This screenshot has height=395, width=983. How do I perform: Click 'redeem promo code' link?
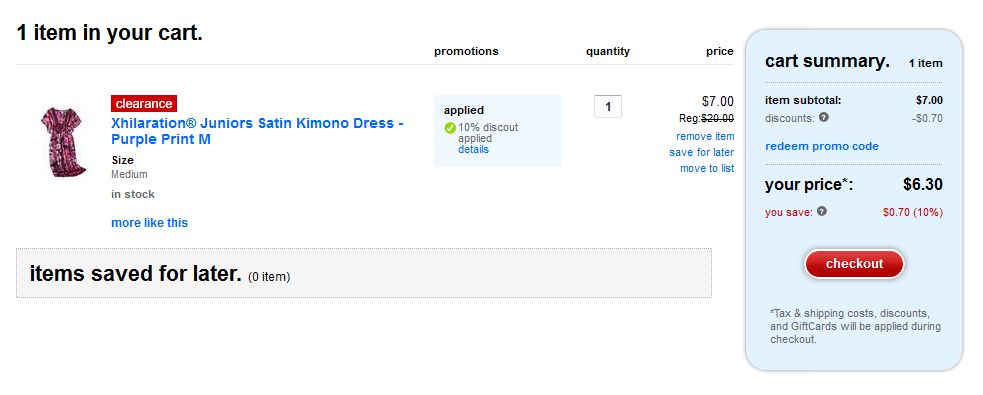(822, 146)
